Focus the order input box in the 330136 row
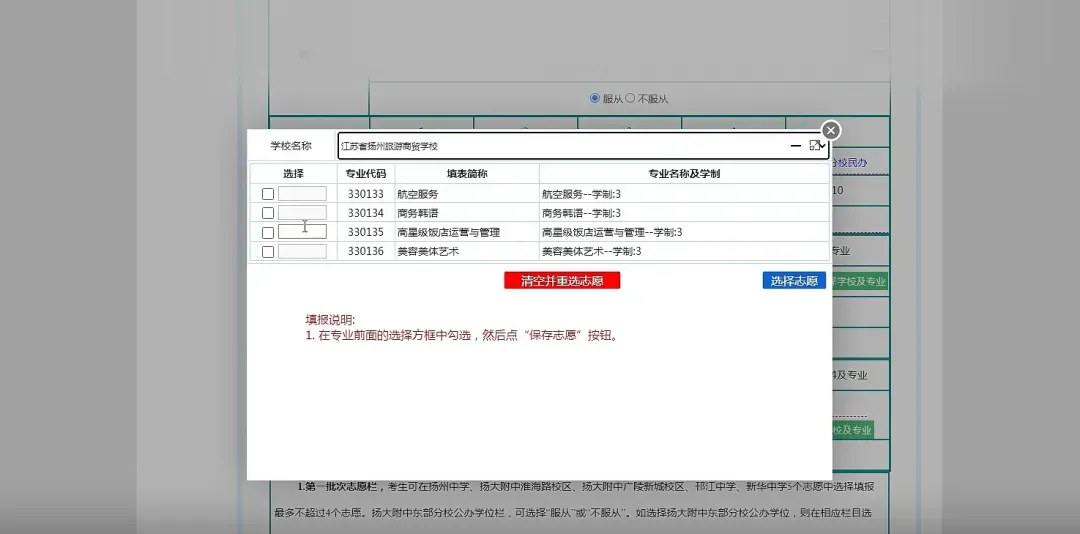Image resolution: width=1080 pixels, height=534 pixels. point(302,251)
